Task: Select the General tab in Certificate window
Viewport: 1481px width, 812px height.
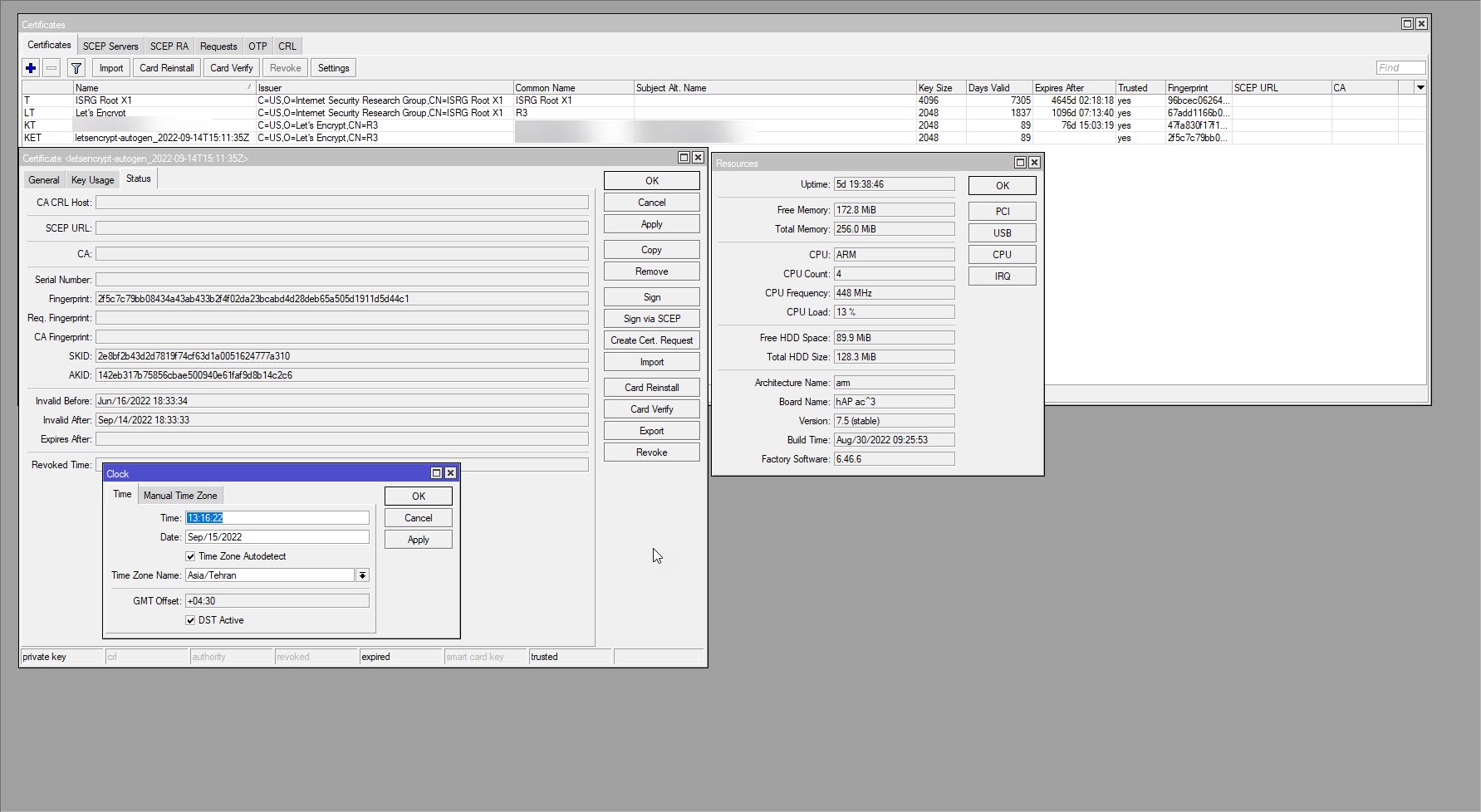Action: click(44, 180)
